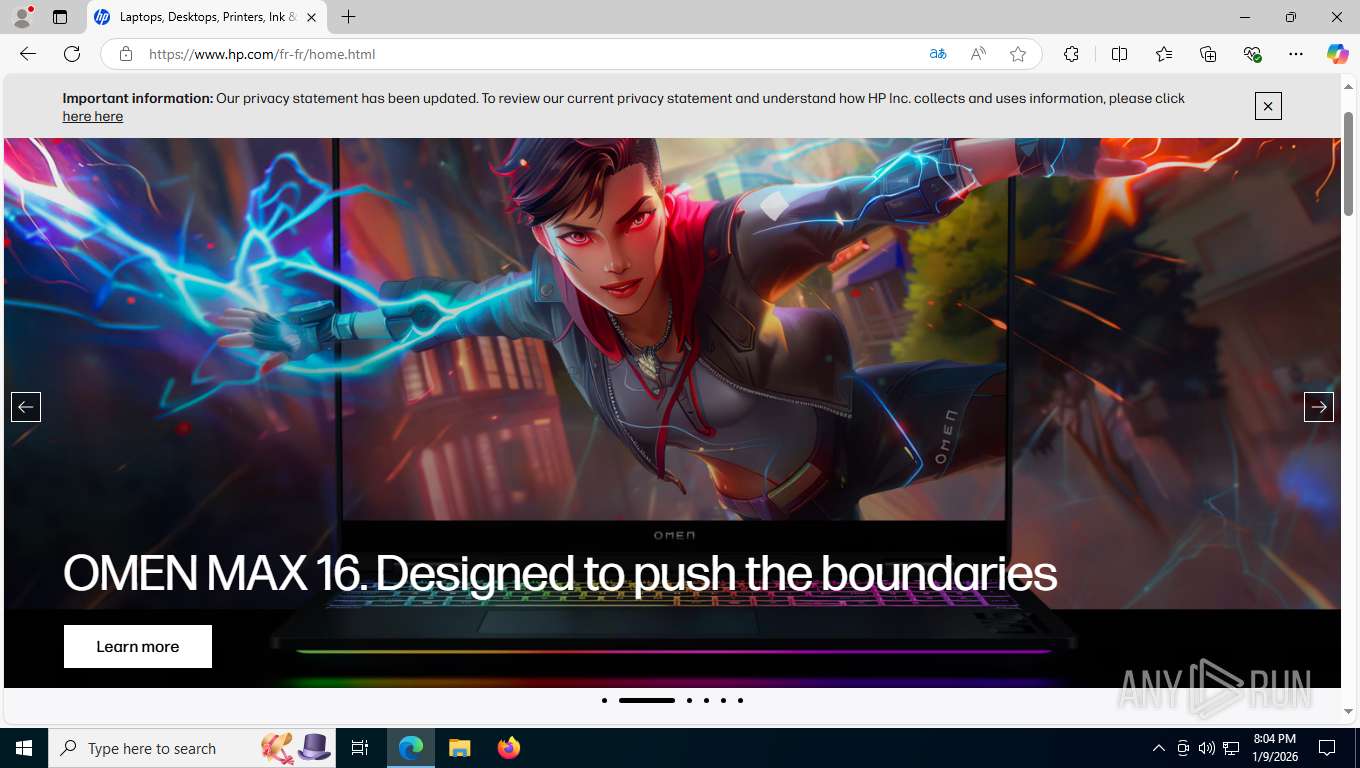
Task: Show the previous carousel slide
Action: [x=26, y=407]
